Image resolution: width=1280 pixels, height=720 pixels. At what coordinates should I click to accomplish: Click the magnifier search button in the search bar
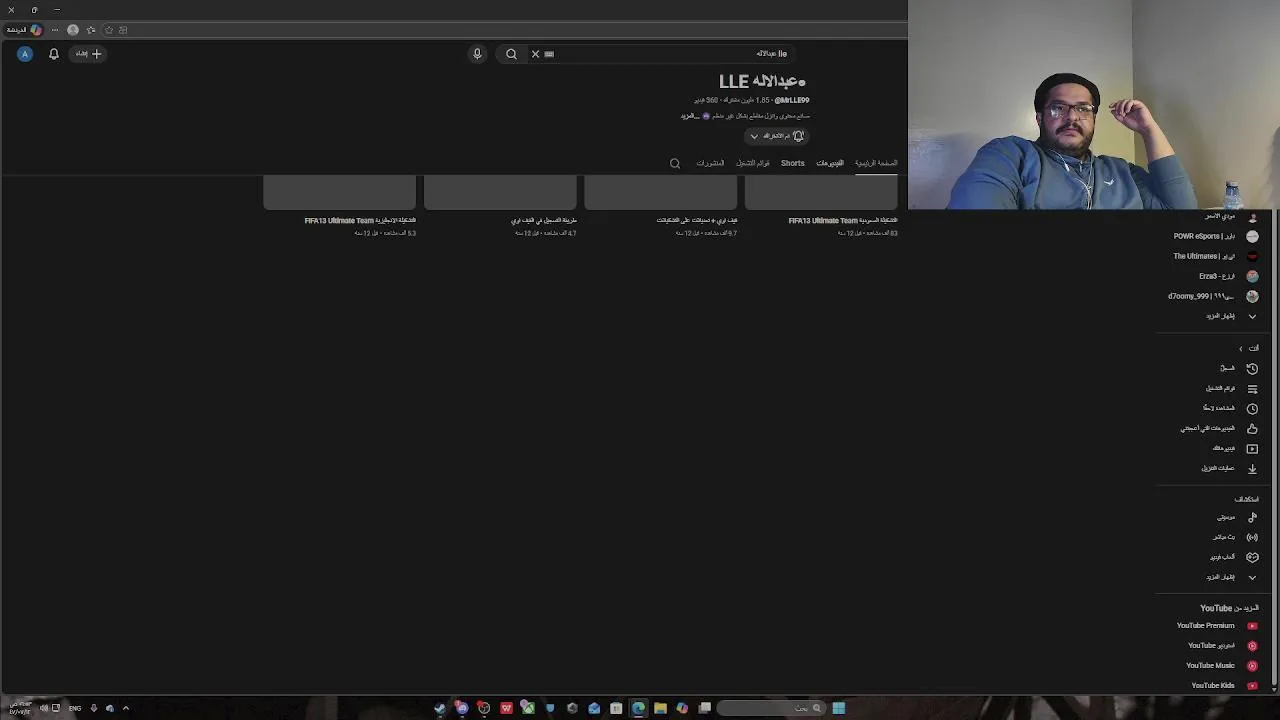(x=511, y=54)
